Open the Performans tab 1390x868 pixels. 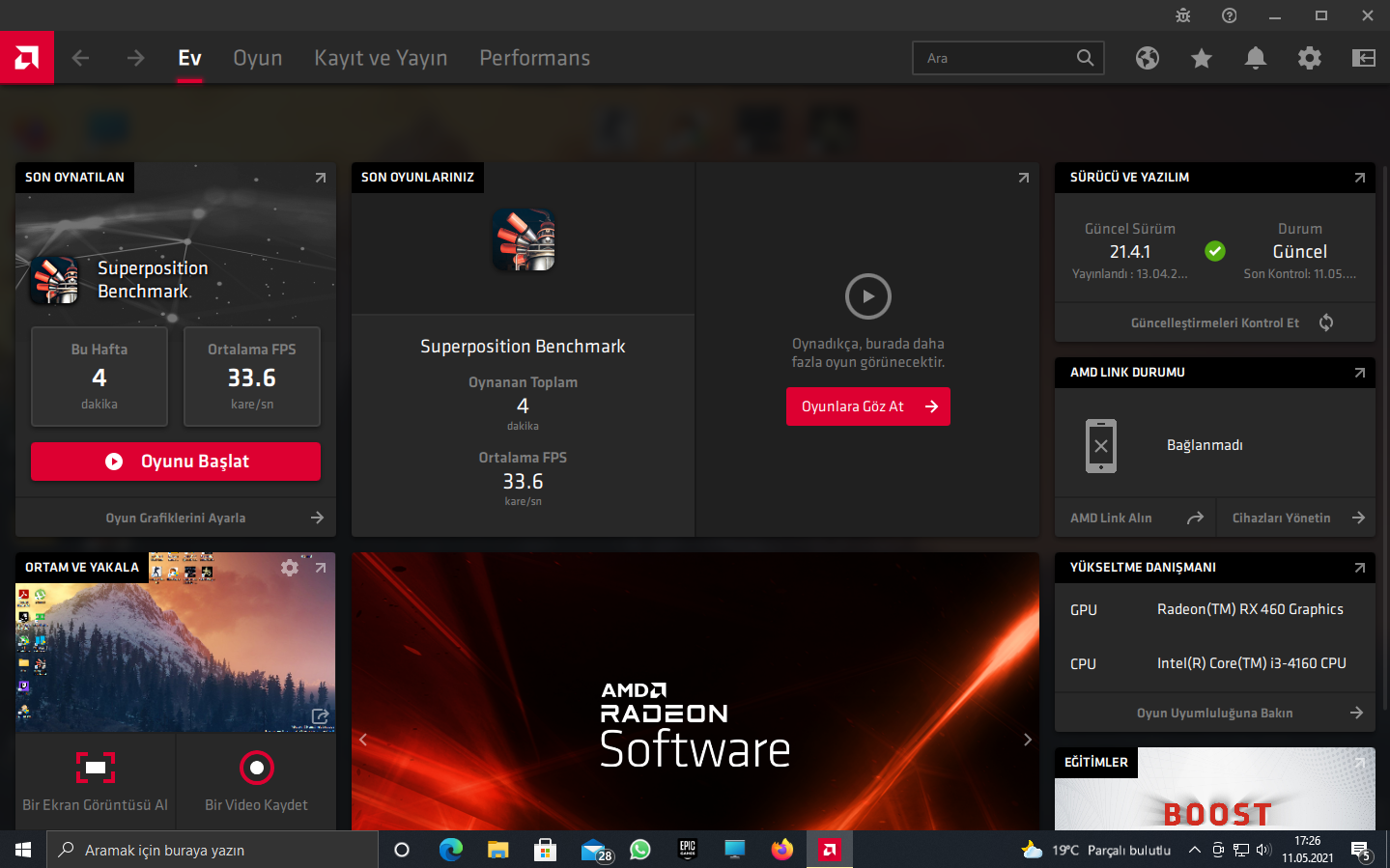[x=535, y=58]
